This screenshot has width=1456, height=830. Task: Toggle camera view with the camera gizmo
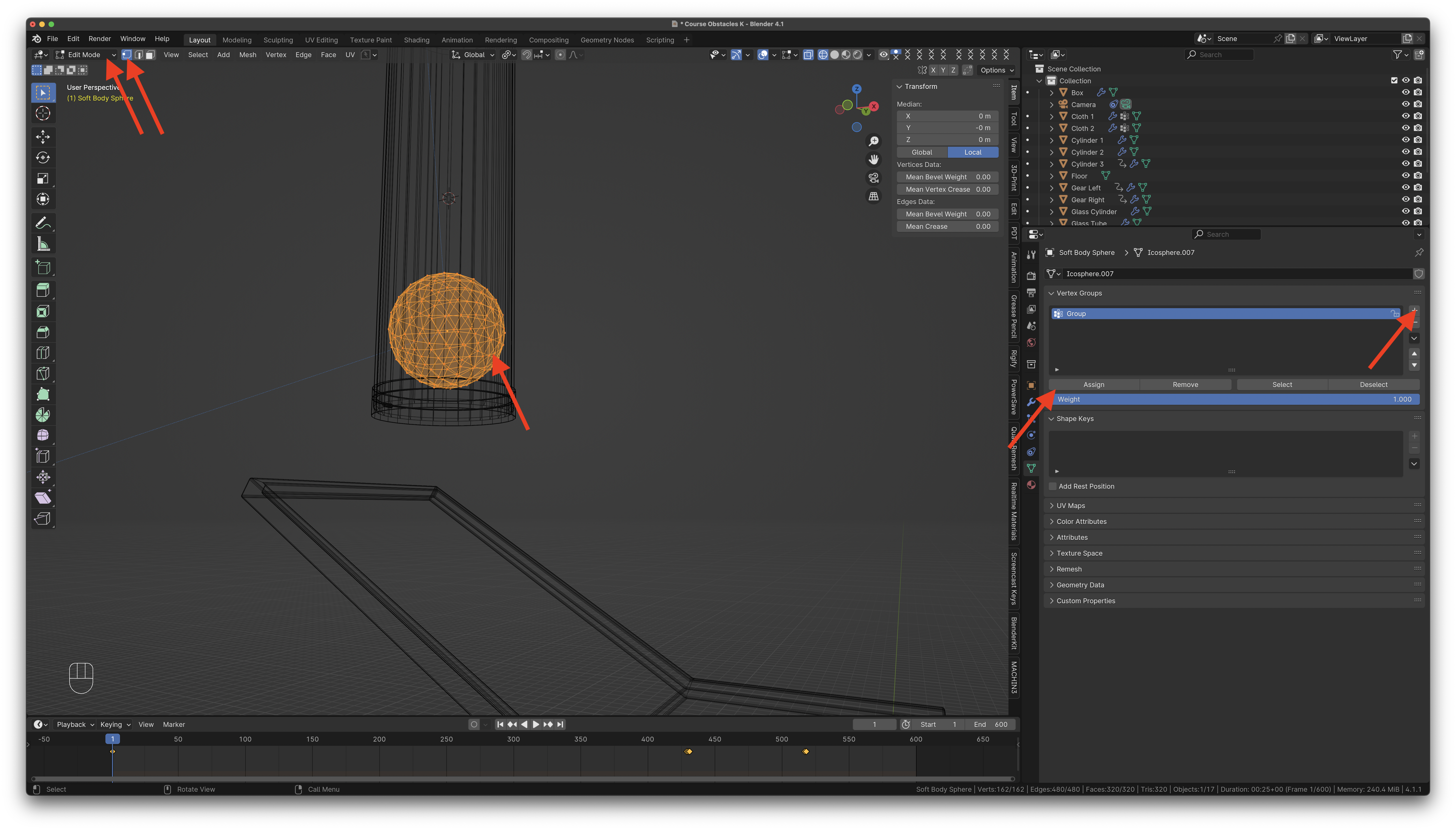pos(873,178)
